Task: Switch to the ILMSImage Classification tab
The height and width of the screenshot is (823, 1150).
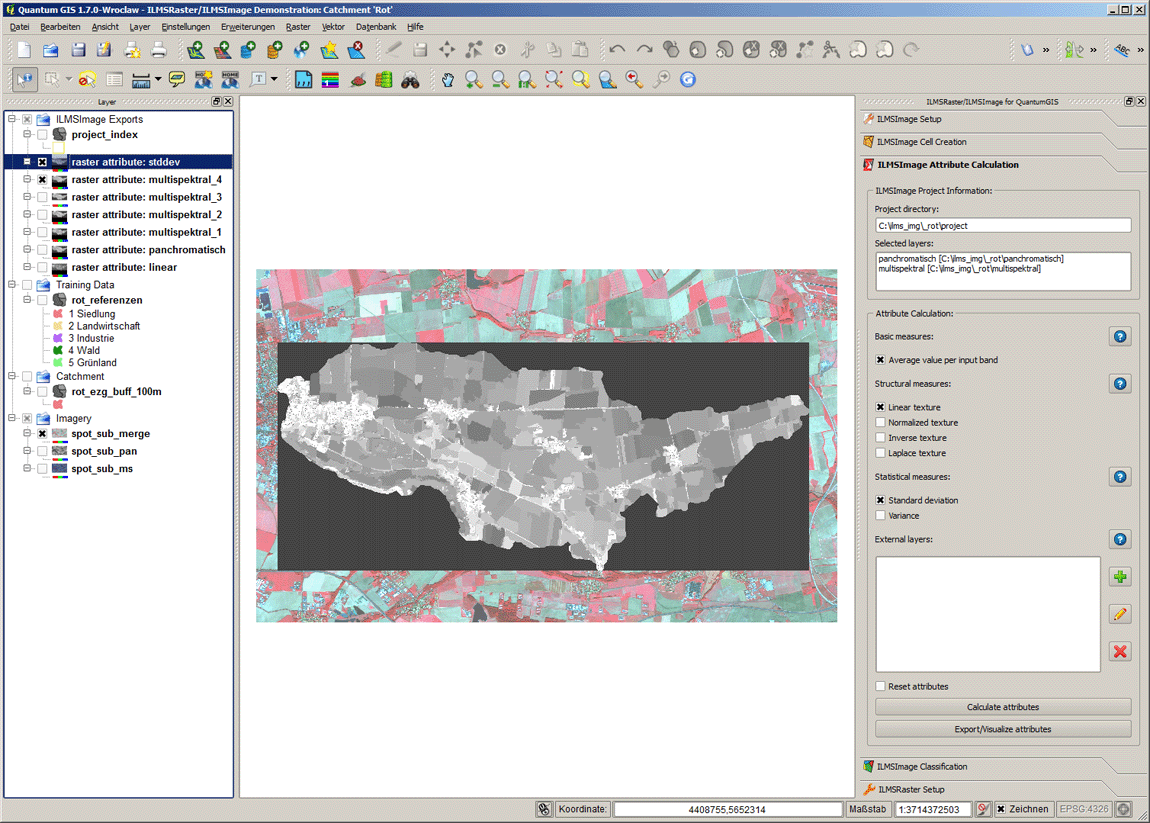Action: click(x=921, y=767)
